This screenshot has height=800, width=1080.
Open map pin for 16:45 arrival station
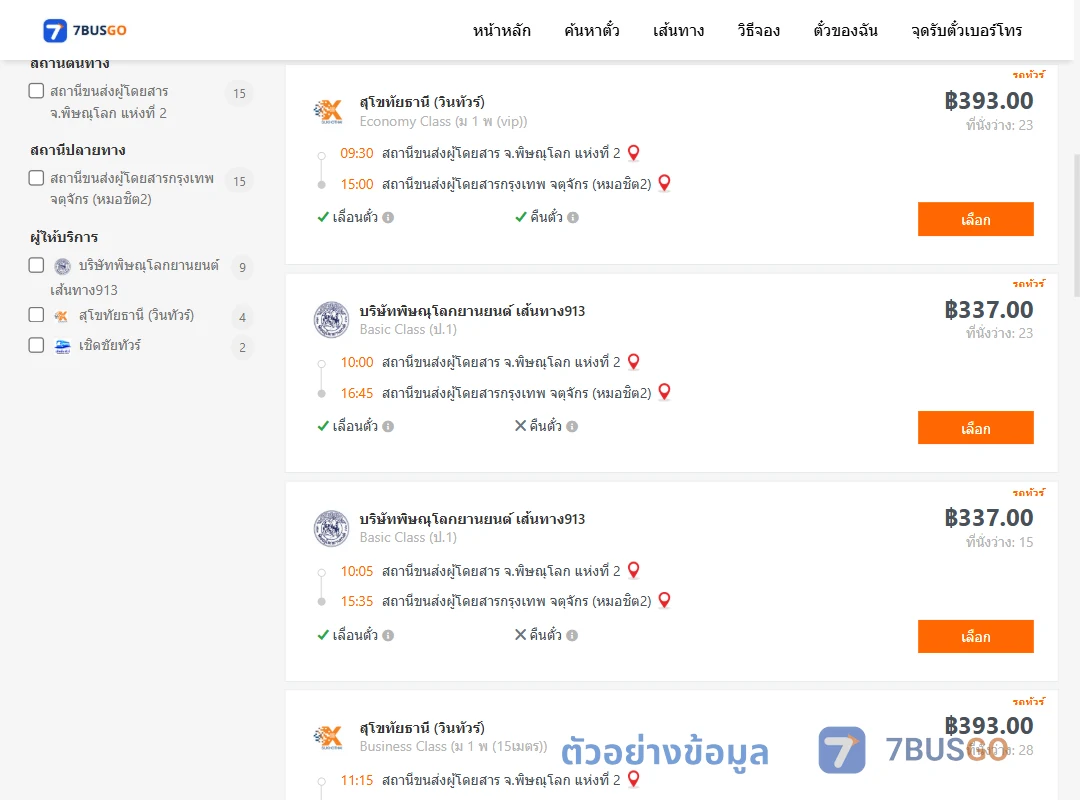click(x=665, y=392)
